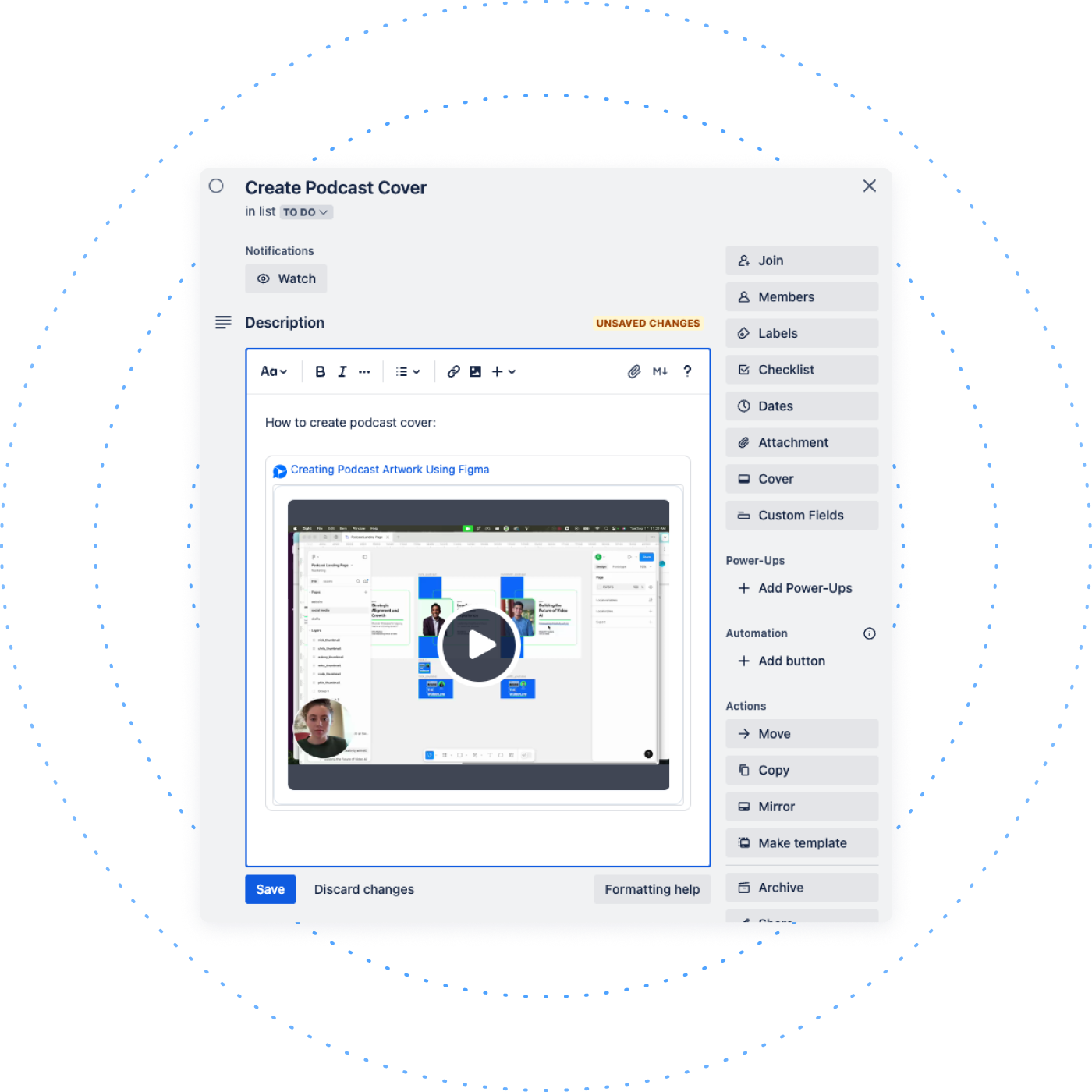The image size is (1092, 1092).
Task: Open editor help question mark icon
Action: point(687,371)
